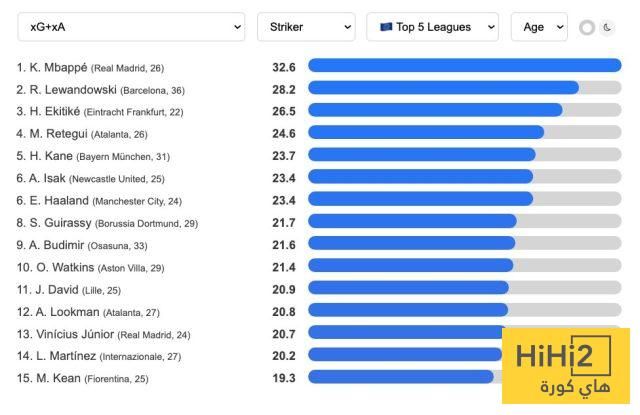Click the HiHi2 watermark logo

click(x=566, y=366)
